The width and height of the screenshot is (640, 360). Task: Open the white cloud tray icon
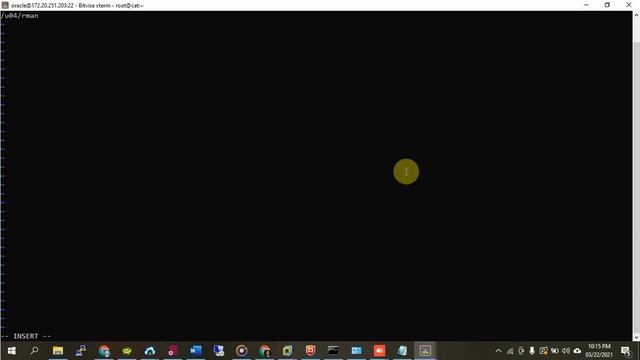pyautogui.click(x=577, y=351)
